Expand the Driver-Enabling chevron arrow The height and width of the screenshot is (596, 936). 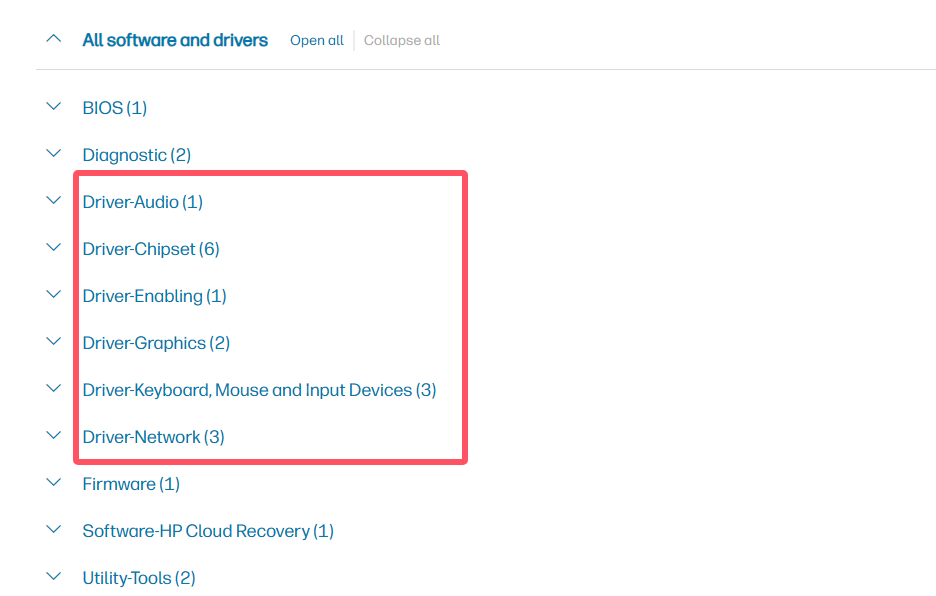54,295
